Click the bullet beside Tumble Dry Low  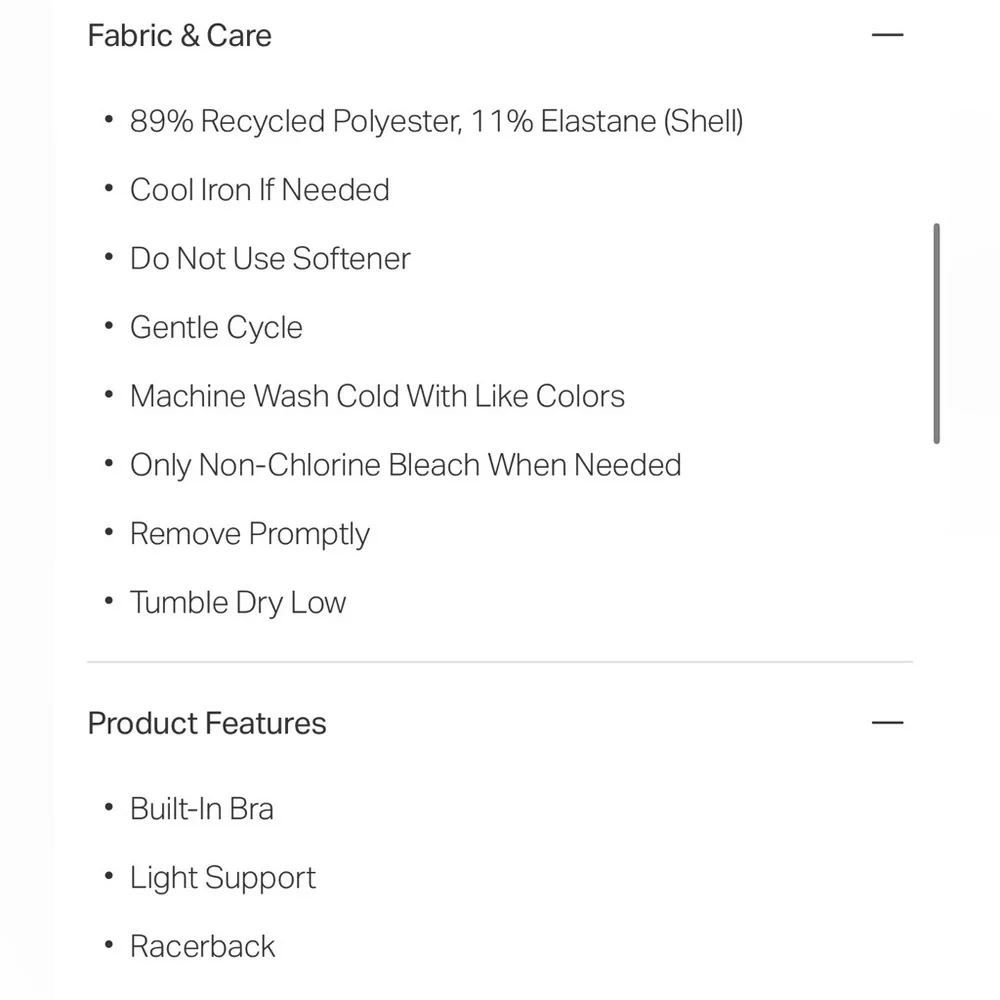pos(109,603)
